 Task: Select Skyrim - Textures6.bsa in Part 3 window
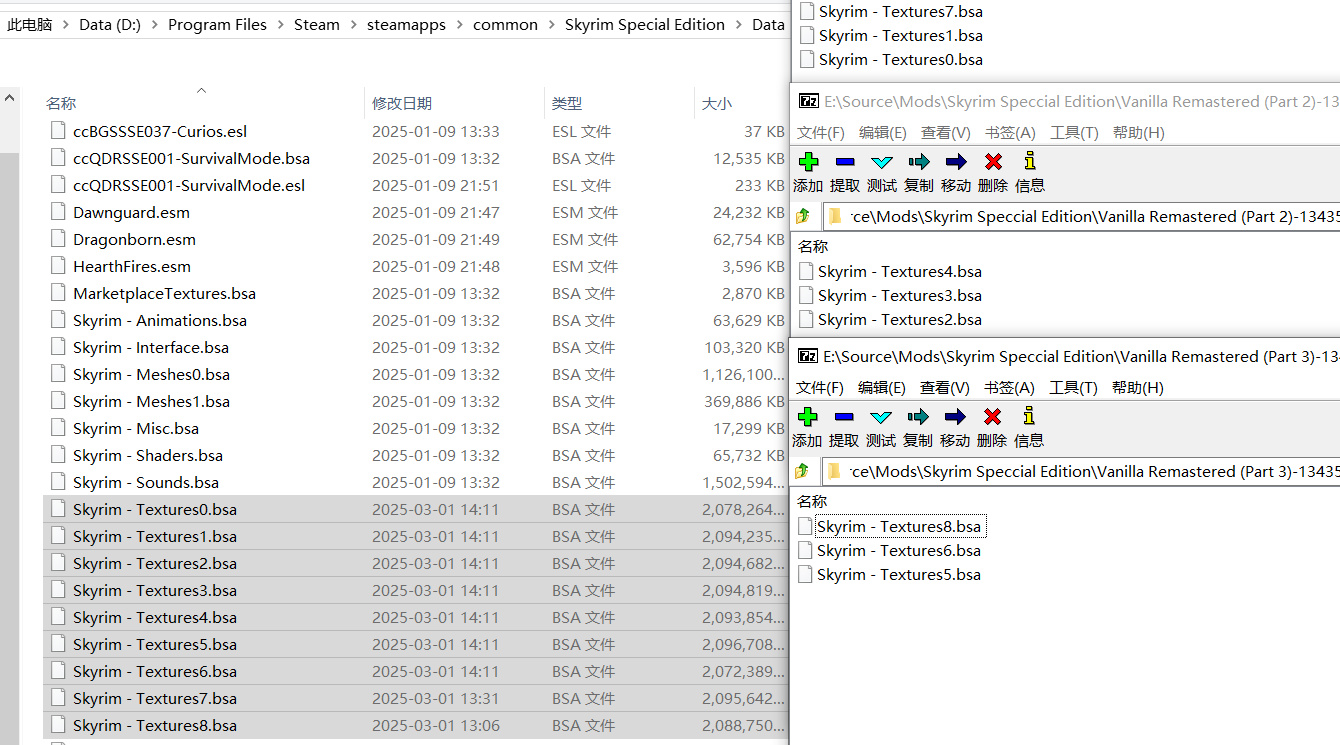coord(898,550)
